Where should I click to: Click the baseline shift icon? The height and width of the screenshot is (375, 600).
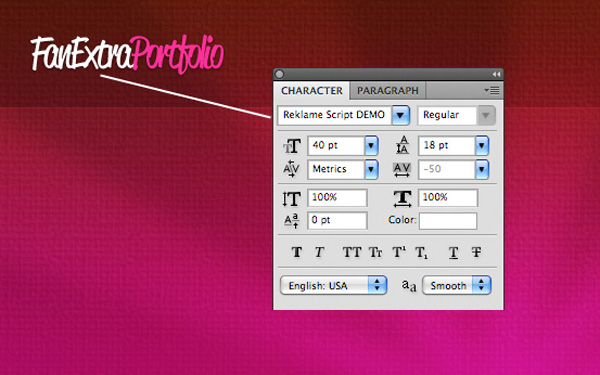click(292, 221)
